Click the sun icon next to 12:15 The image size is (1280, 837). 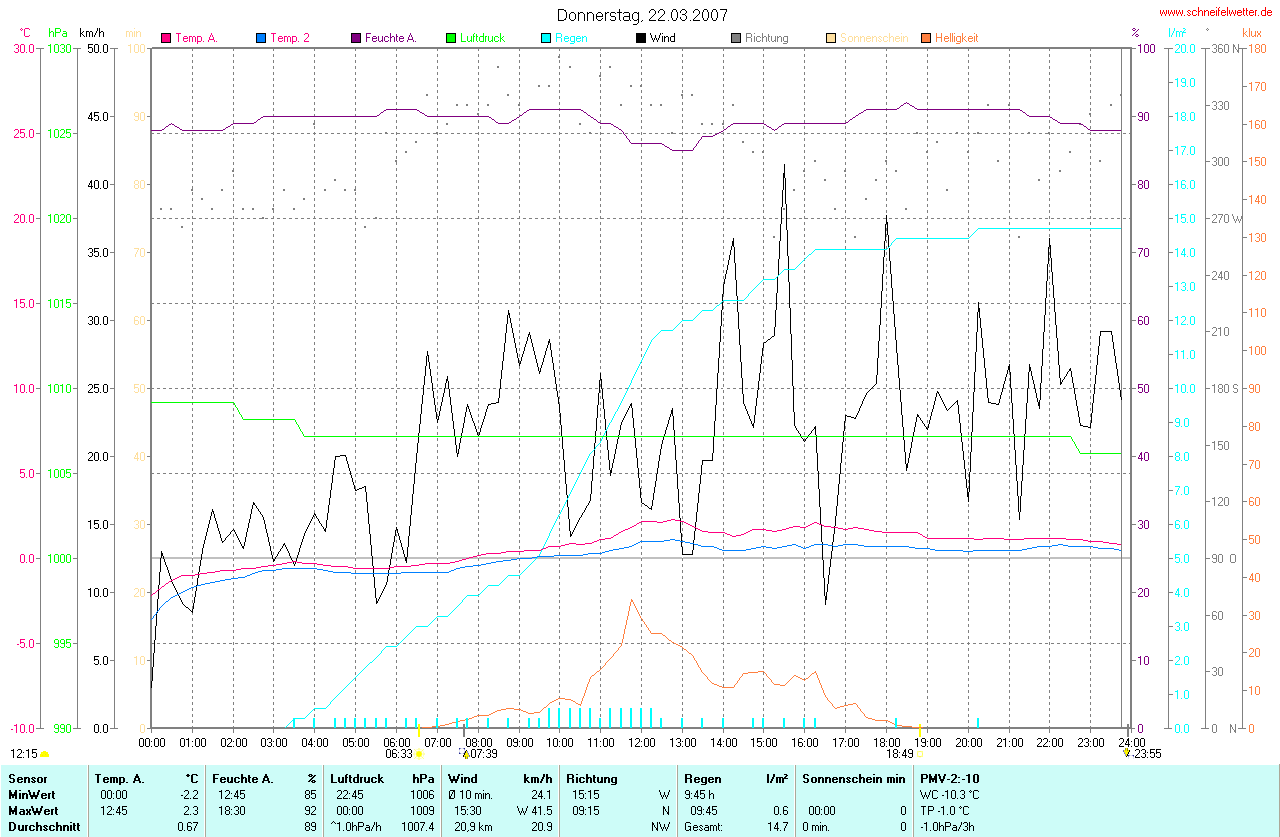click(x=44, y=754)
